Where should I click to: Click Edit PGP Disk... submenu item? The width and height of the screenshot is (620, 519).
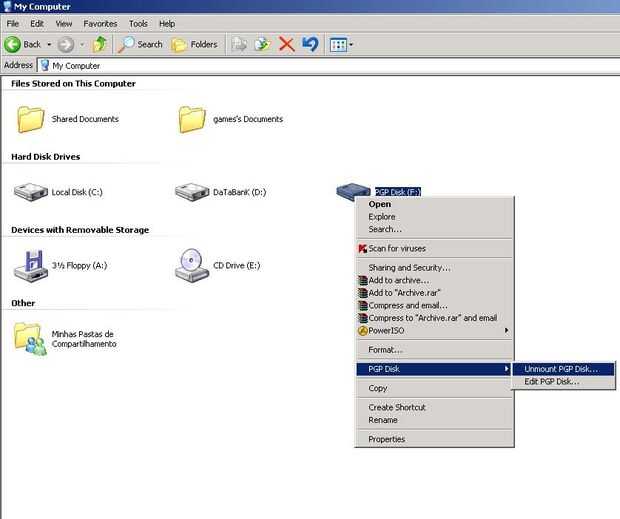click(x=563, y=382)
